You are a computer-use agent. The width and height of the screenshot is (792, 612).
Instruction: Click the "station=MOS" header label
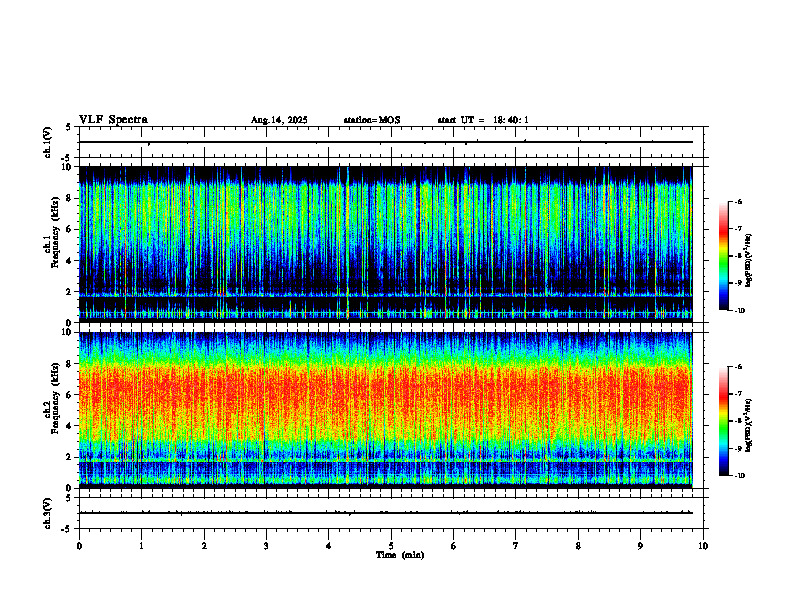point(372,120)
